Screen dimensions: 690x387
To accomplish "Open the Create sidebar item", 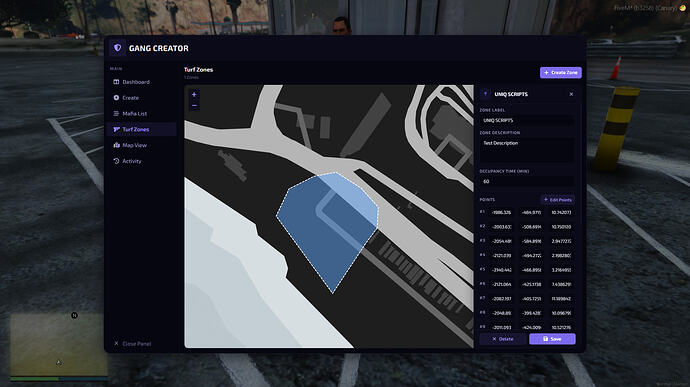I will click(x=141, y=98).
